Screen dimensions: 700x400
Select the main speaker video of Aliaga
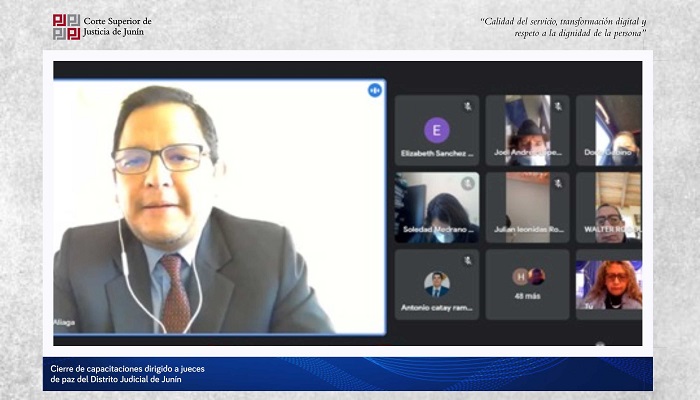[220, 207]
